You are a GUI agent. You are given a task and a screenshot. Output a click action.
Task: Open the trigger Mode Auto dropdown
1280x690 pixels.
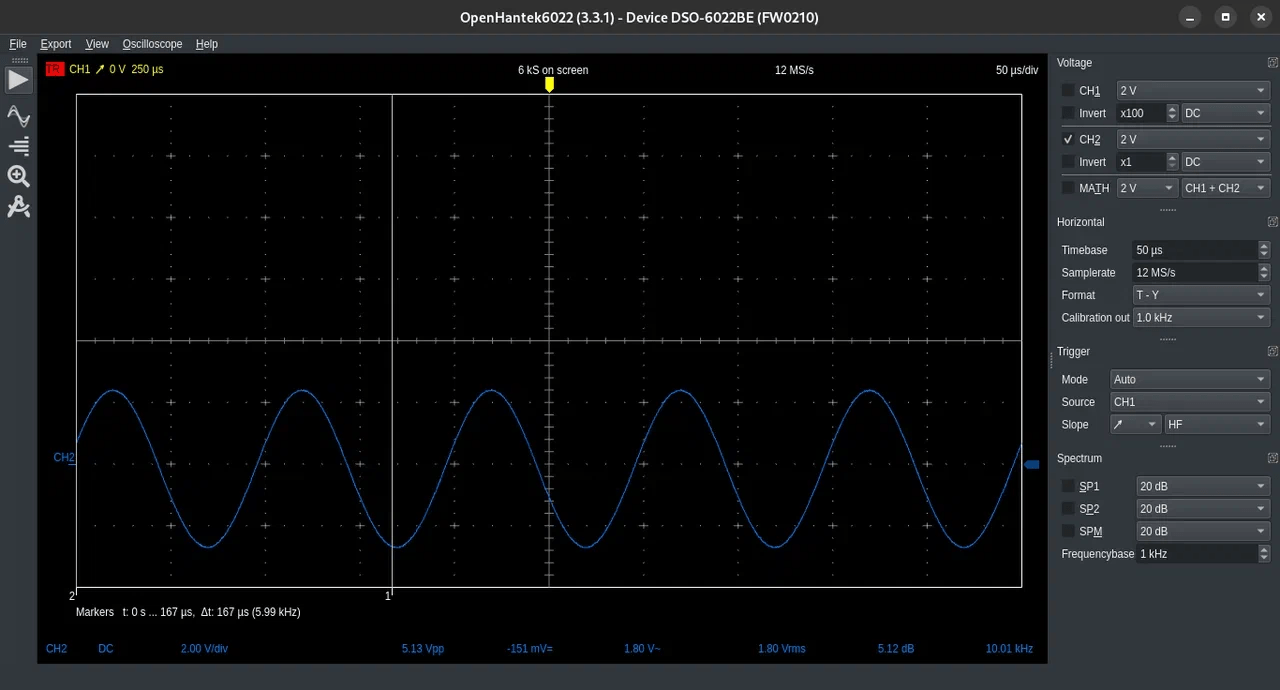(x=1190, y=380)
